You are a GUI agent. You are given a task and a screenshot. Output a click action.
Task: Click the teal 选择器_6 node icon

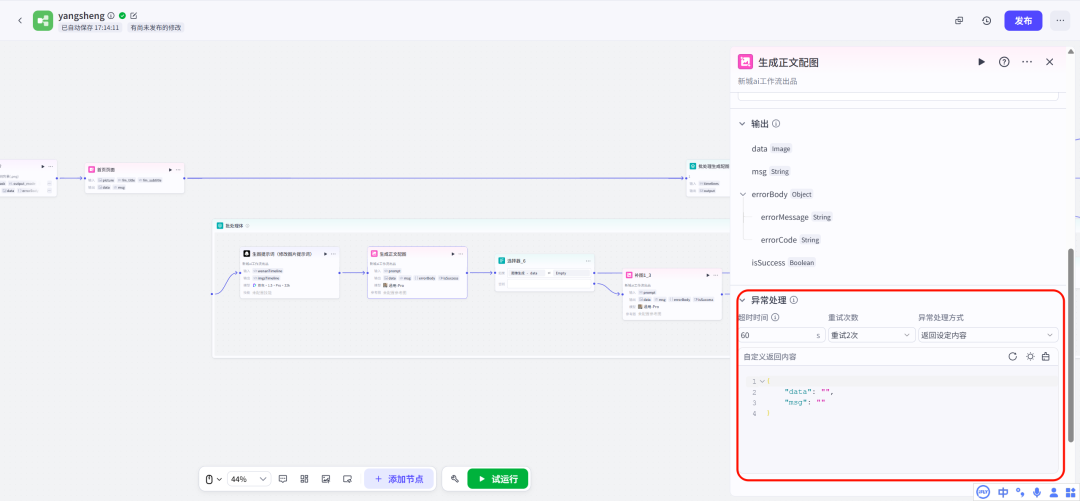[501, 260]
